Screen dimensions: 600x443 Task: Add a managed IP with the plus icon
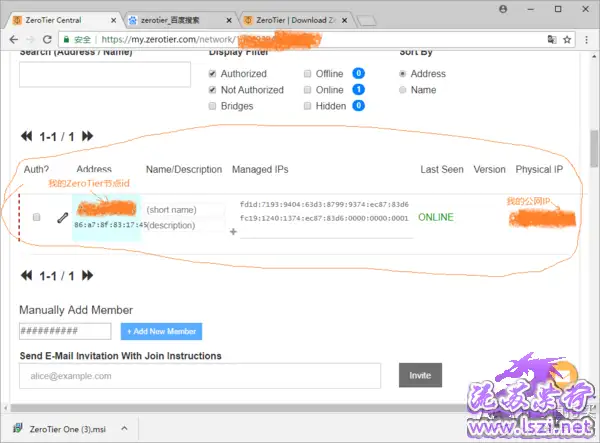[x=233, y=231]
